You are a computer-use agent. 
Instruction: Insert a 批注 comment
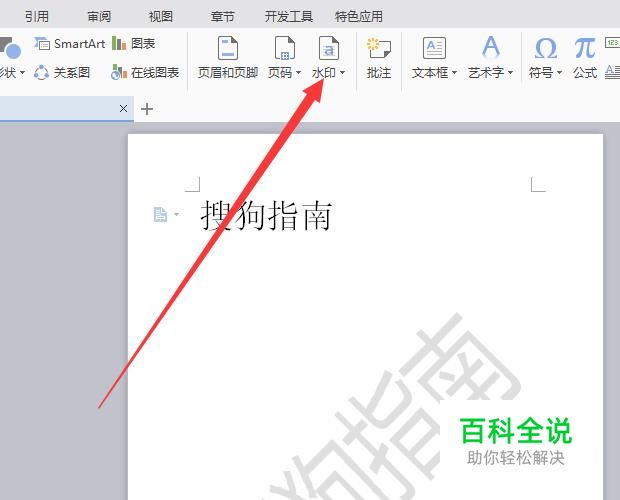coord(379,58)
